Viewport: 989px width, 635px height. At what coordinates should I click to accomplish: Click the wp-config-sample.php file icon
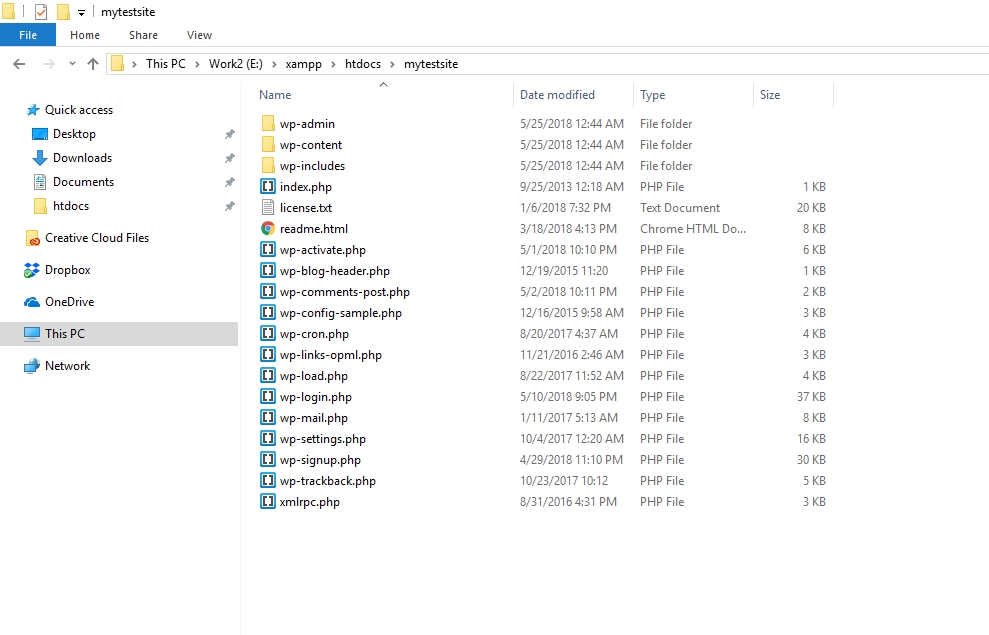click(x=268, y=312)
